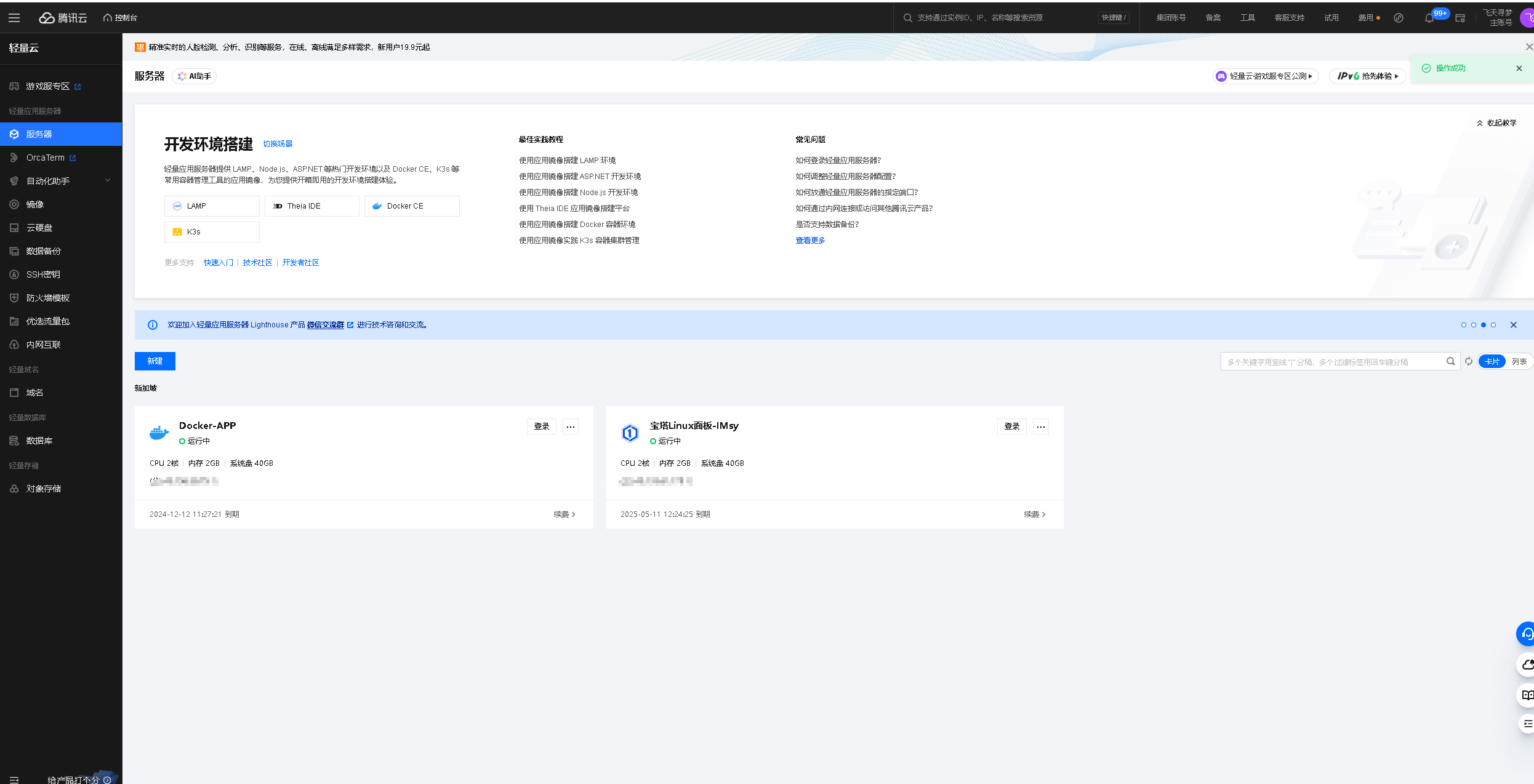
Task: Click the blue 新建 button
Action: coord(155,361)
